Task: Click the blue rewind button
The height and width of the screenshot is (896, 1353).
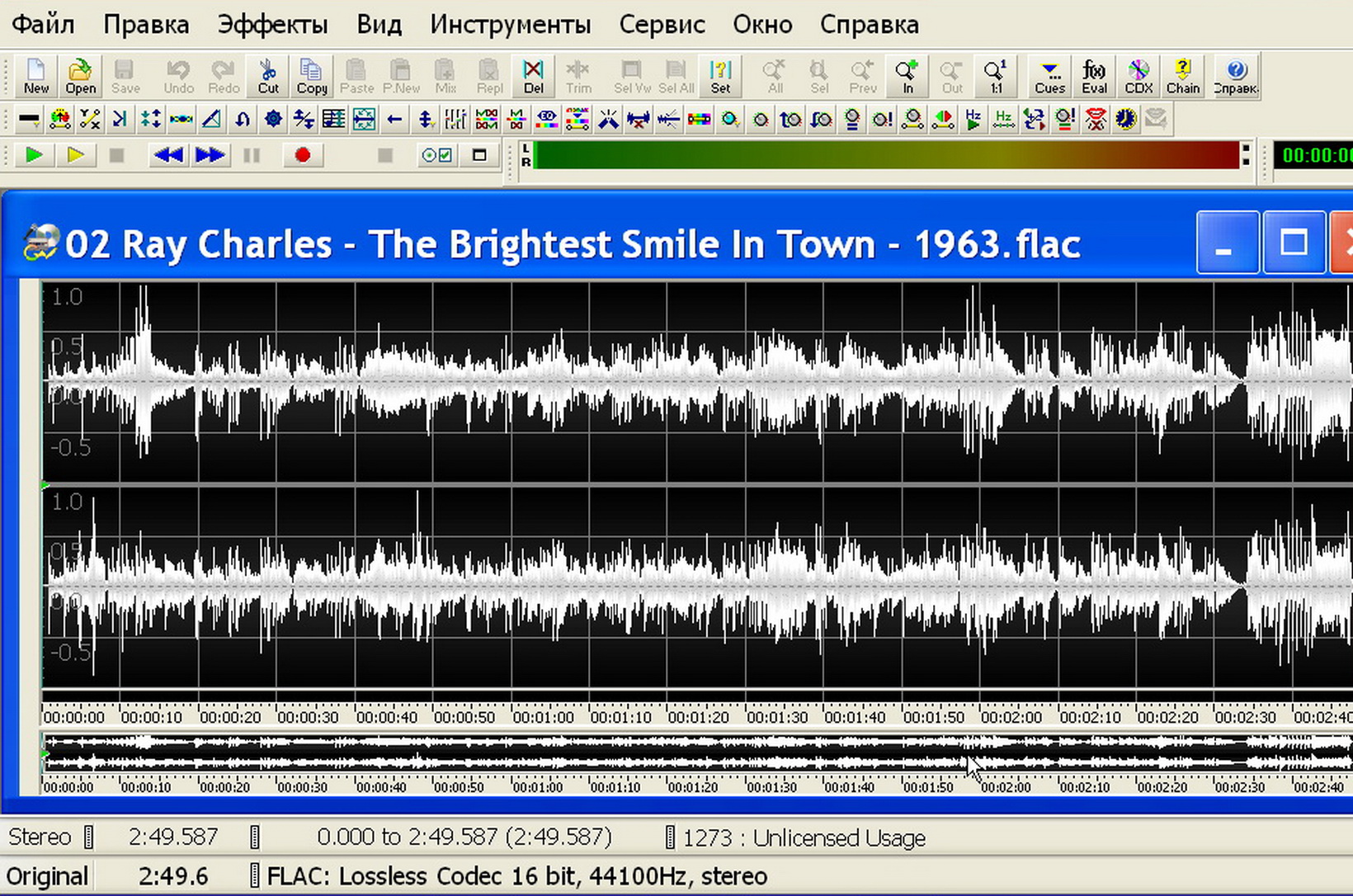Action: pyautogui.click(x=168, y=155)
